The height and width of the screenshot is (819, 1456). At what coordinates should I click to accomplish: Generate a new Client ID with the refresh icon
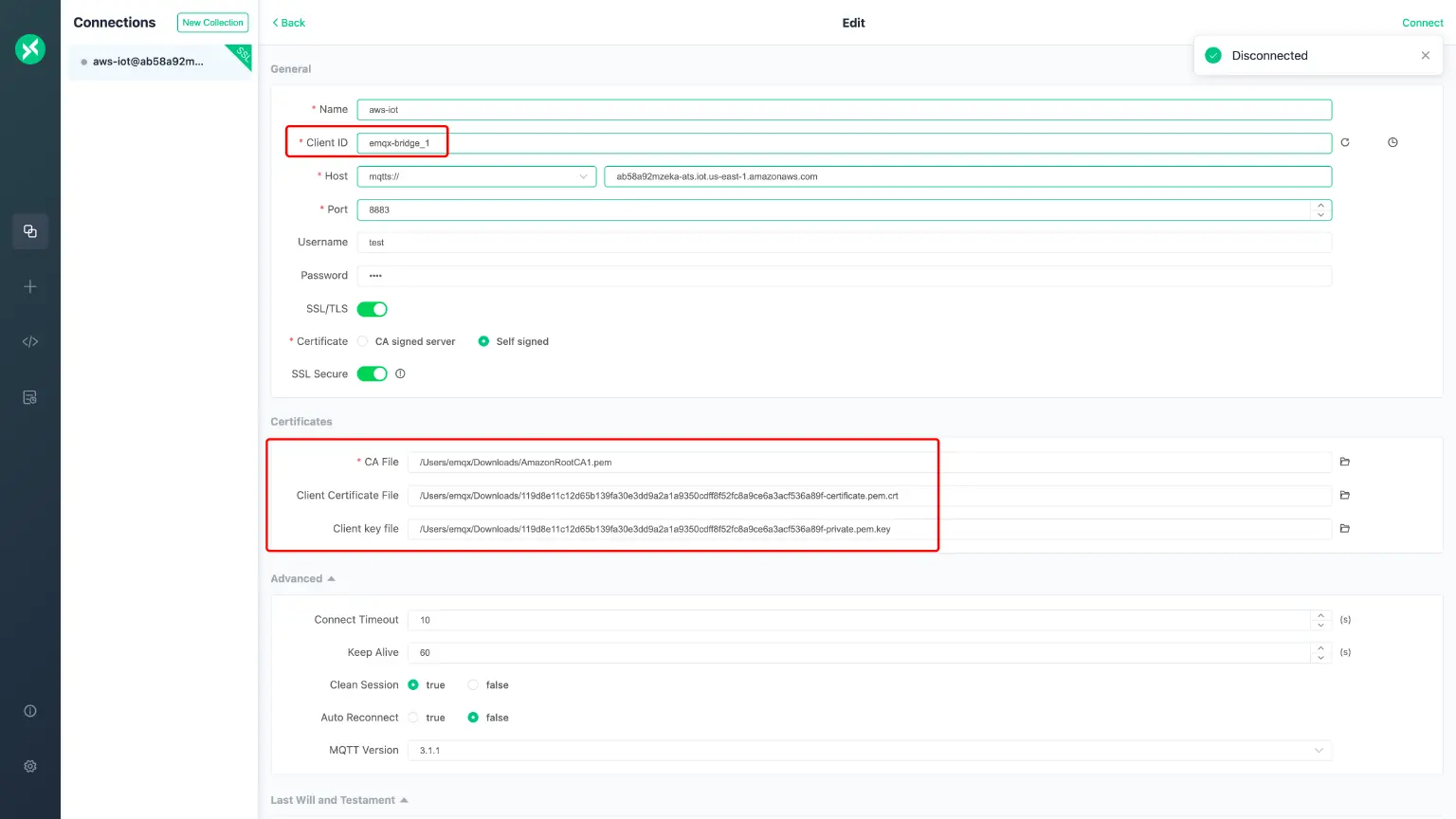point(1345,141)
